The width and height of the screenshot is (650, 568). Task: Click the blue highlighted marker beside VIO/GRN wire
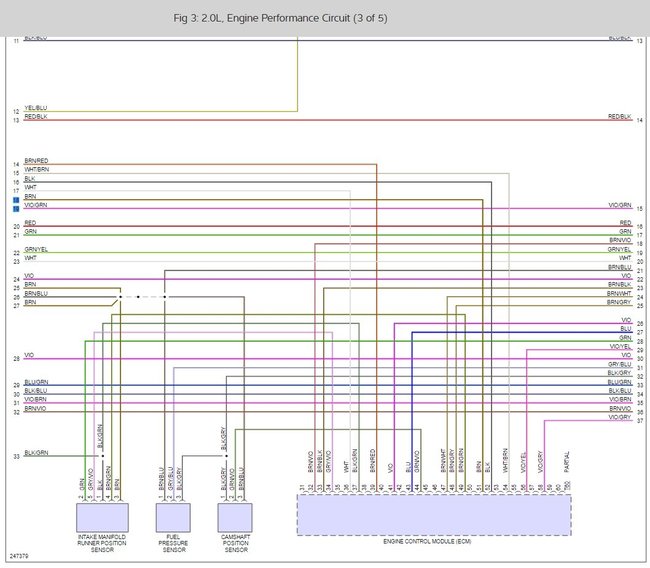coord(16,209)
